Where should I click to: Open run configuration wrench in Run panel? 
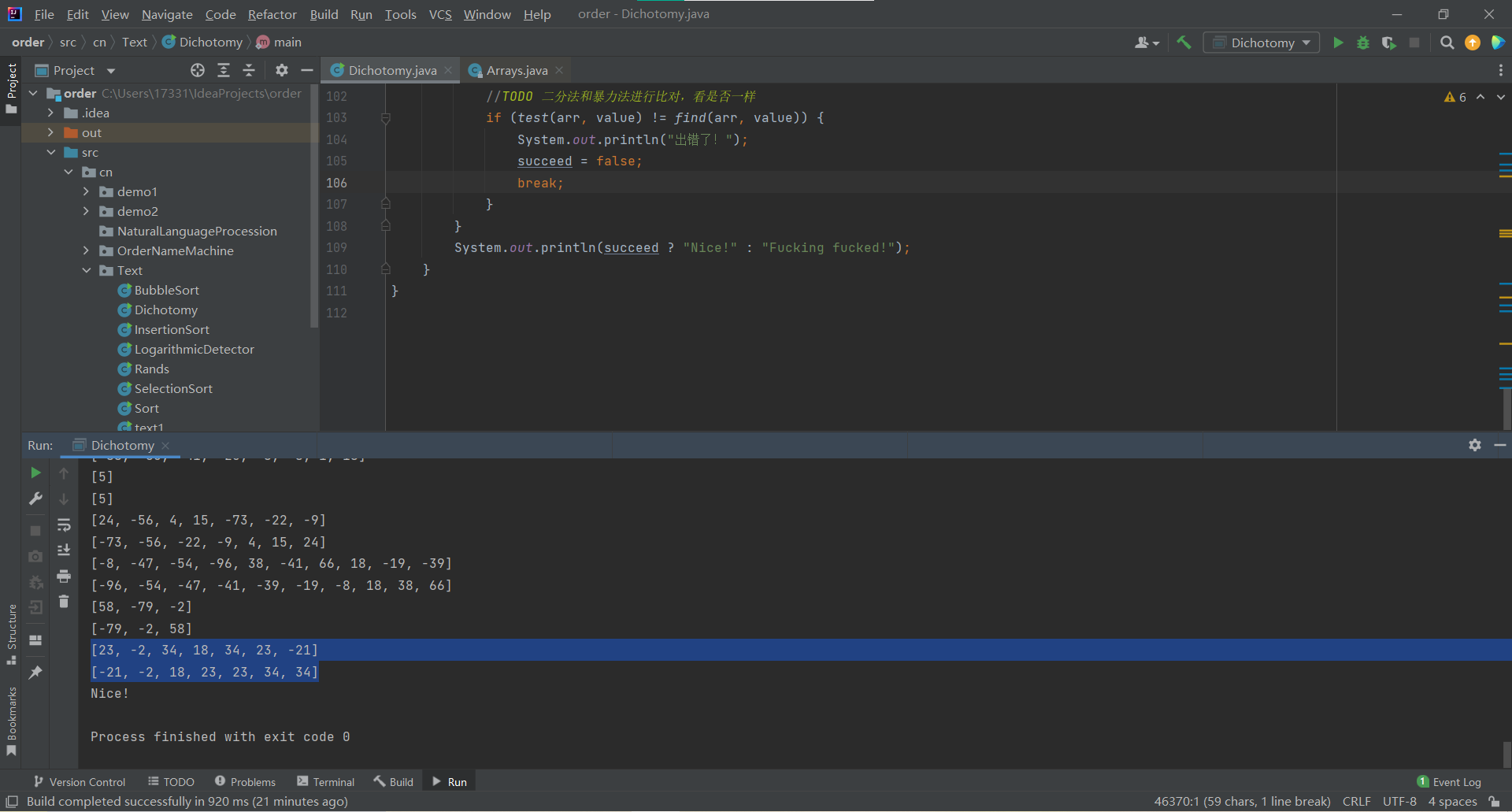coord(35,499)
